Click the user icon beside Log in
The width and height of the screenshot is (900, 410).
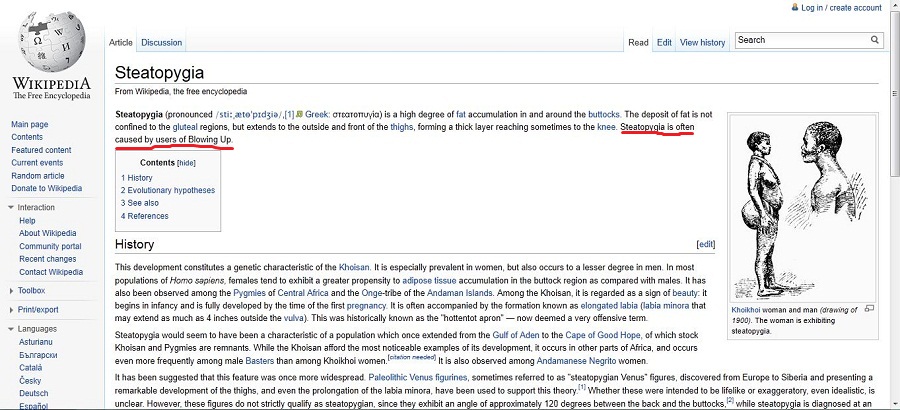pyautogui.click(x=794, y=8)
